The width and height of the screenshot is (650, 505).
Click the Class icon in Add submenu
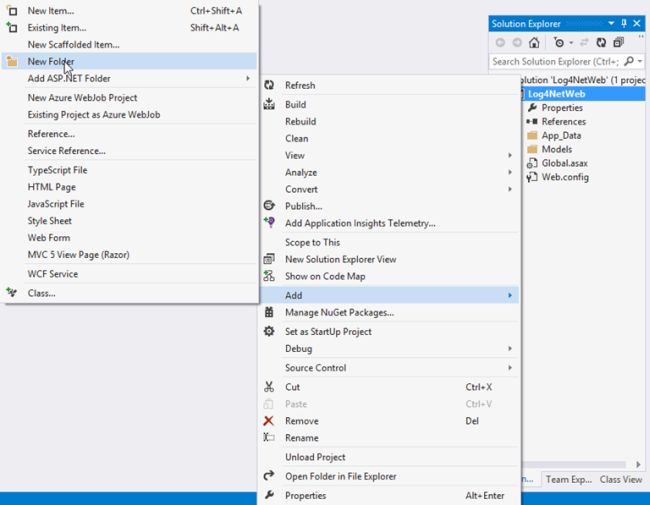coord(12,293)
